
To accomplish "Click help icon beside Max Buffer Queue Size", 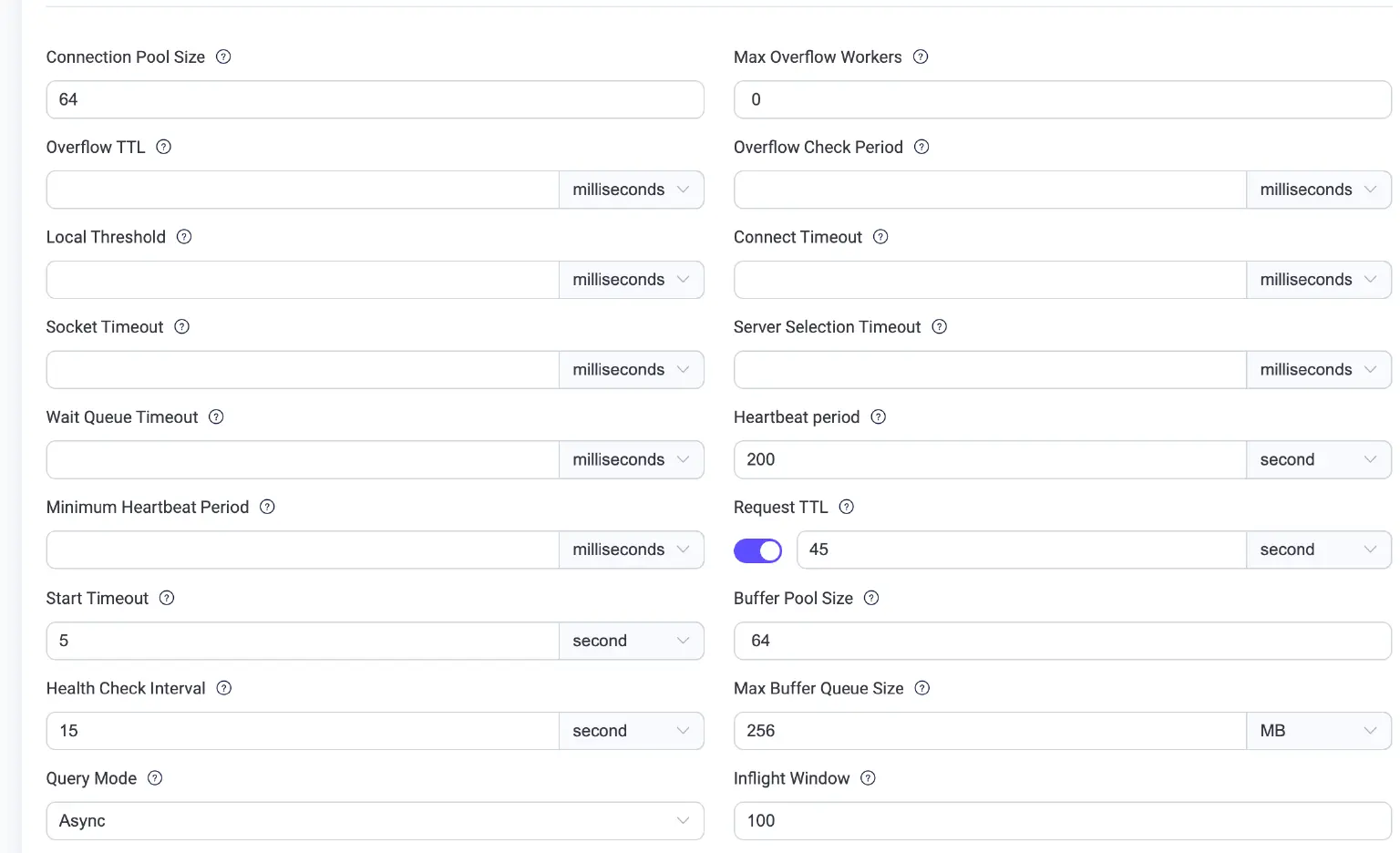I will pyautogui.click(x=922, y=688).
